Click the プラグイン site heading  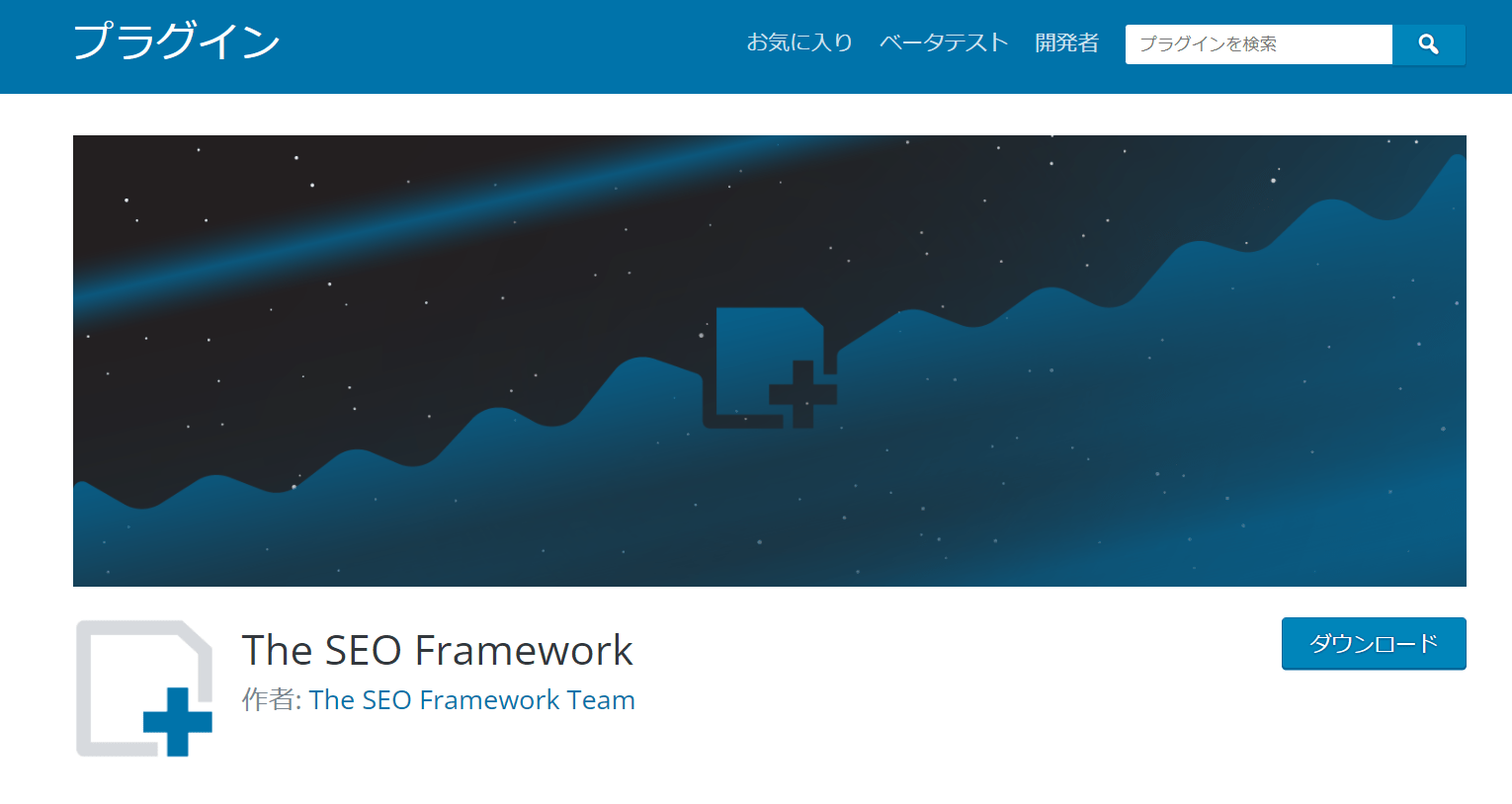pos(177,42)
